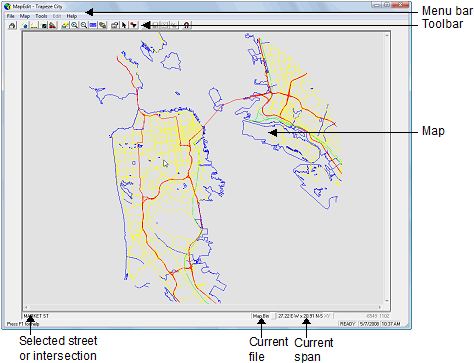Click the vertical scrollbar down arrow
The image size is (474, 363).
[x=387, y=301]
